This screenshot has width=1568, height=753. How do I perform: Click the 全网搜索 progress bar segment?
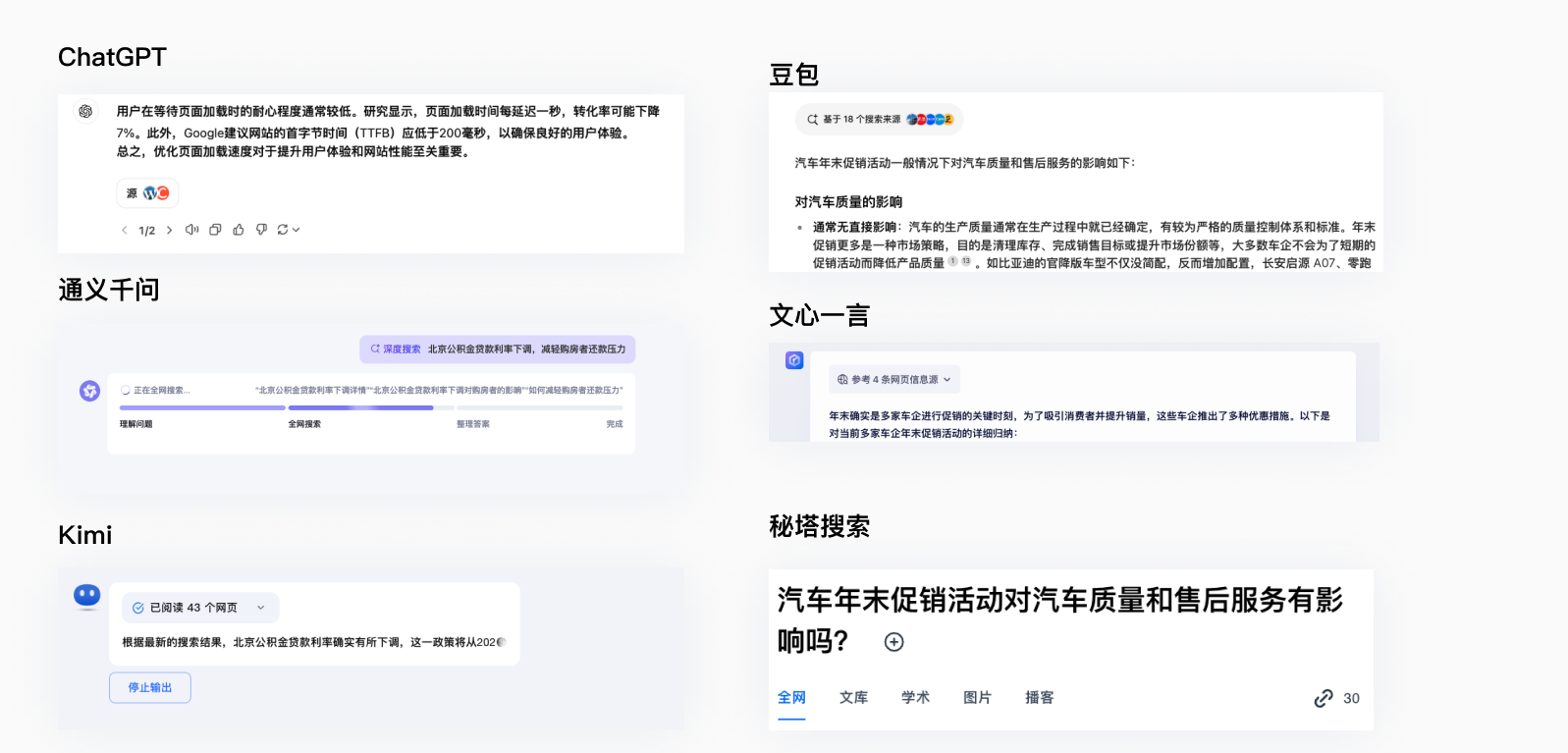(360, 407)
